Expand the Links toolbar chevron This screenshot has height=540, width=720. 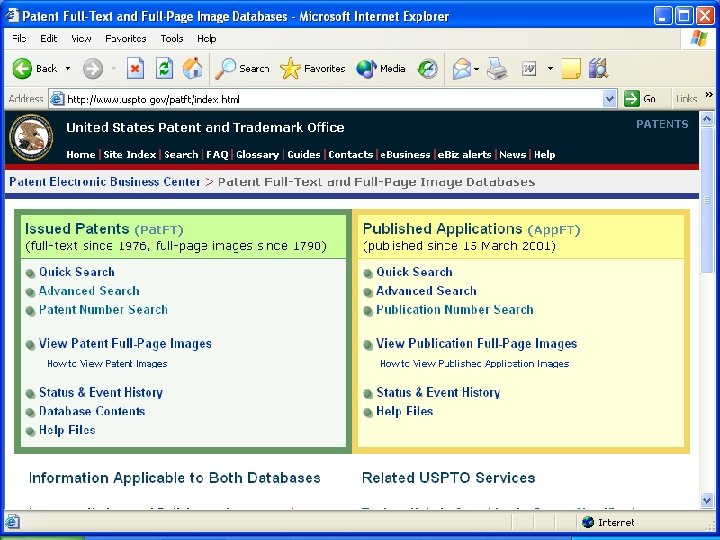point(709,95)
